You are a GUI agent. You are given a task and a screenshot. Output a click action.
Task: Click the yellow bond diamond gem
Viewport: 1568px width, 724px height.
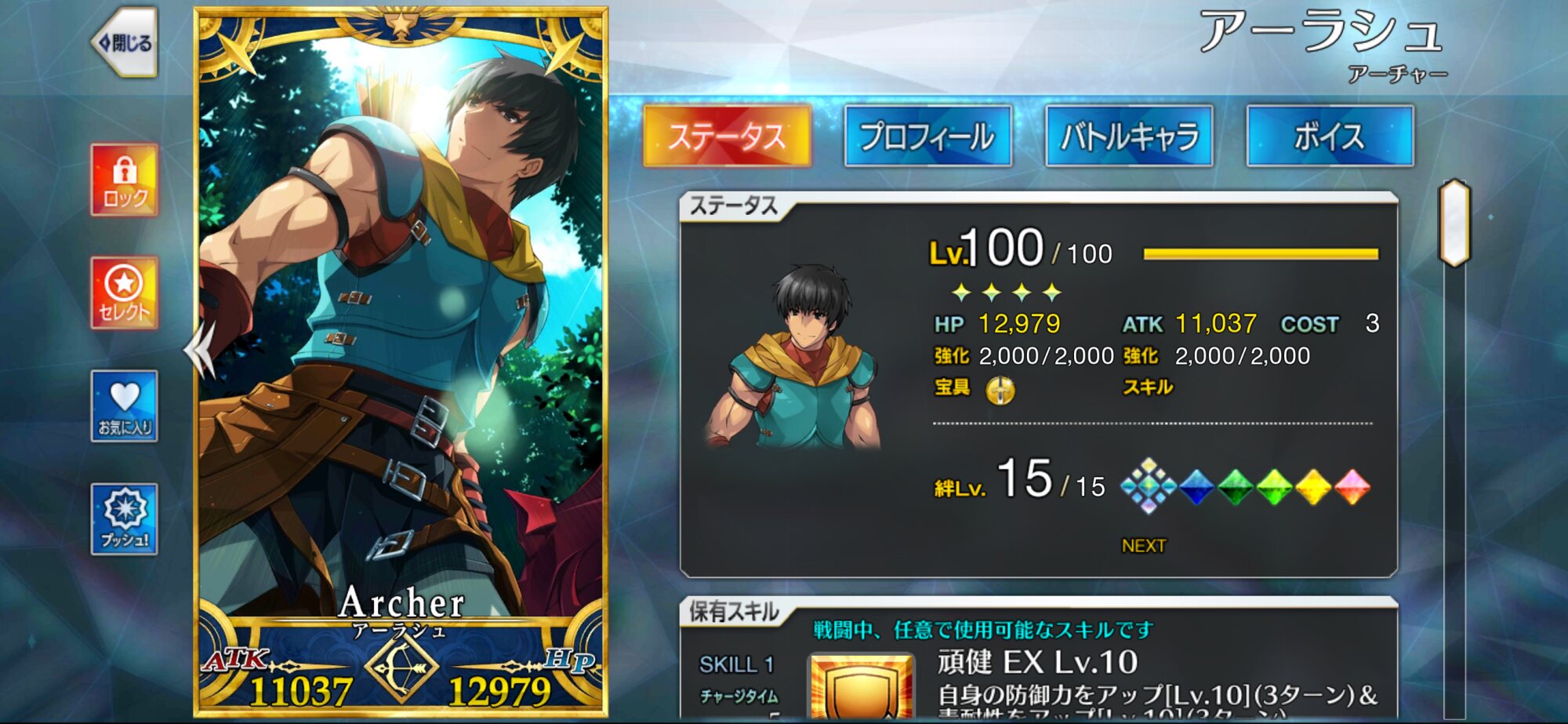tap(1313, 487)
